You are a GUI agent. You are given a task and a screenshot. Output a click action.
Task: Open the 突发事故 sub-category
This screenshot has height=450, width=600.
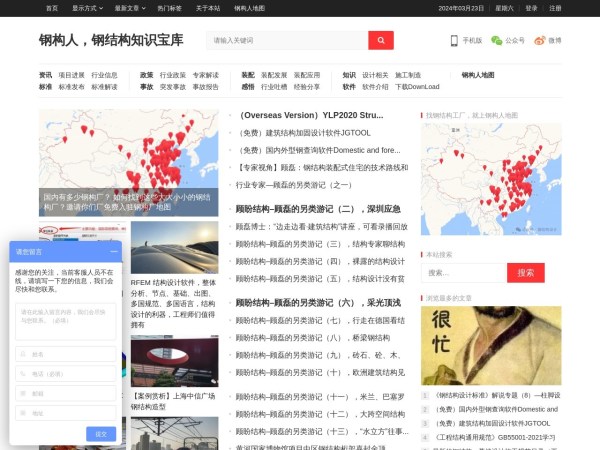[173, 87]
